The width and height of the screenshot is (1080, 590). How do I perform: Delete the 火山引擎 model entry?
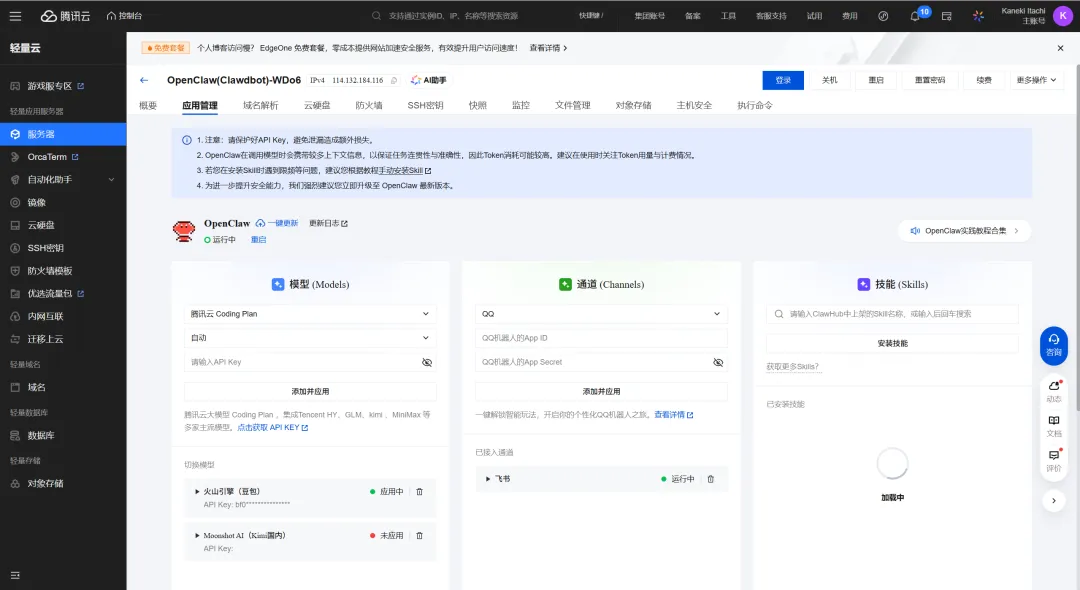pos(419,492)
